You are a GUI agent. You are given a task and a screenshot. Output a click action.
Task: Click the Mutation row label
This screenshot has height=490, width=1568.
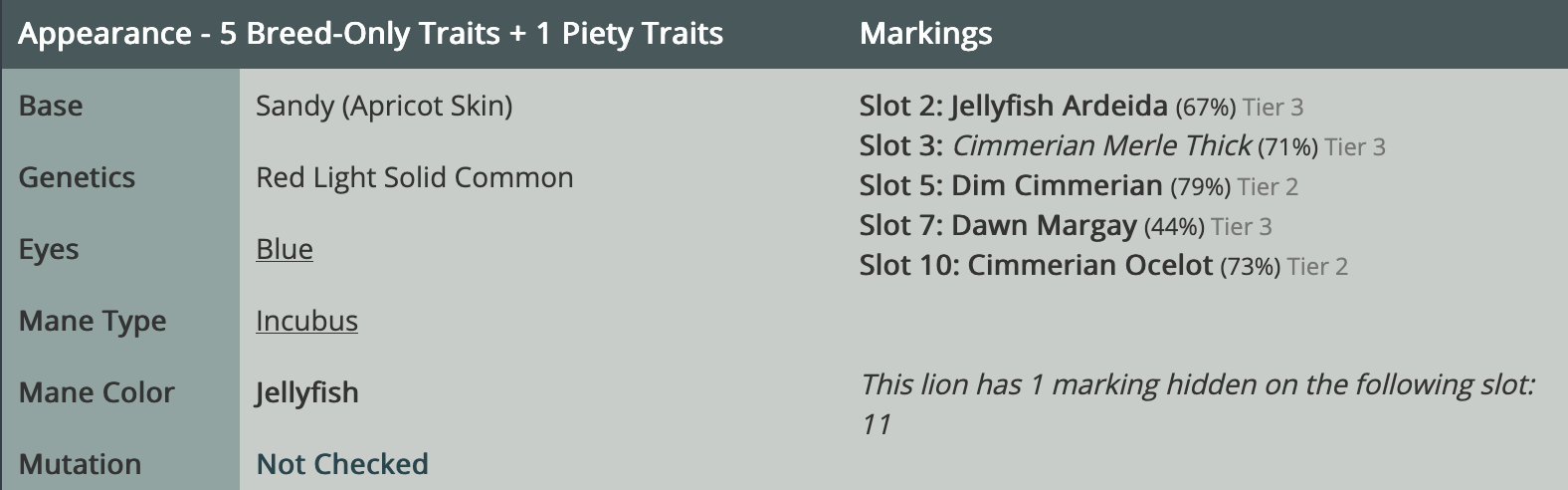80,464
